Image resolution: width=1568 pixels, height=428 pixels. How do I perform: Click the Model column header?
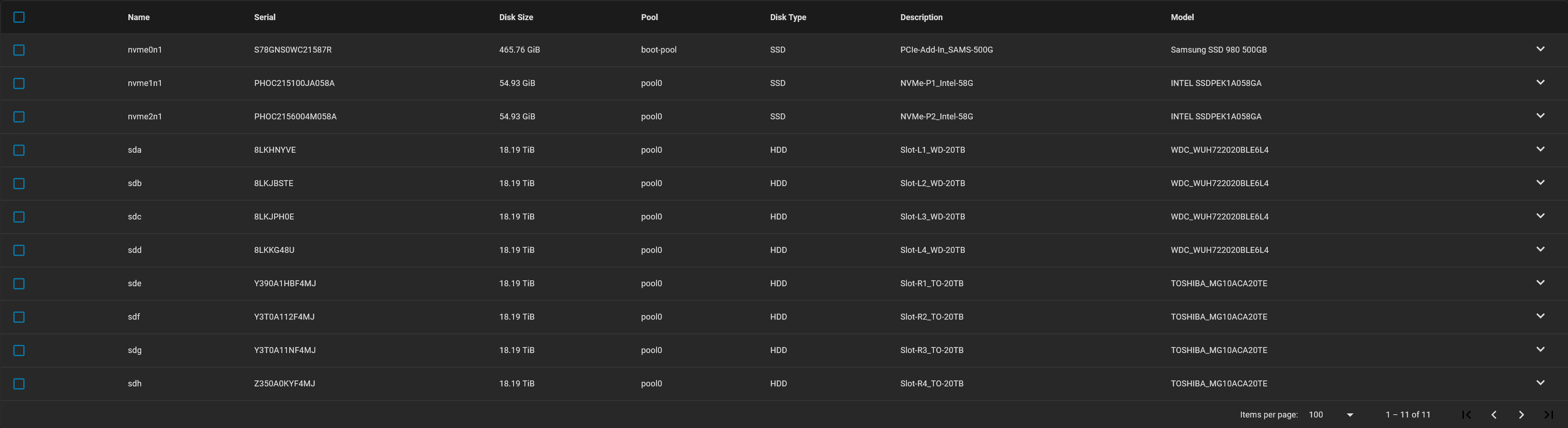[x=1181, y=17]
